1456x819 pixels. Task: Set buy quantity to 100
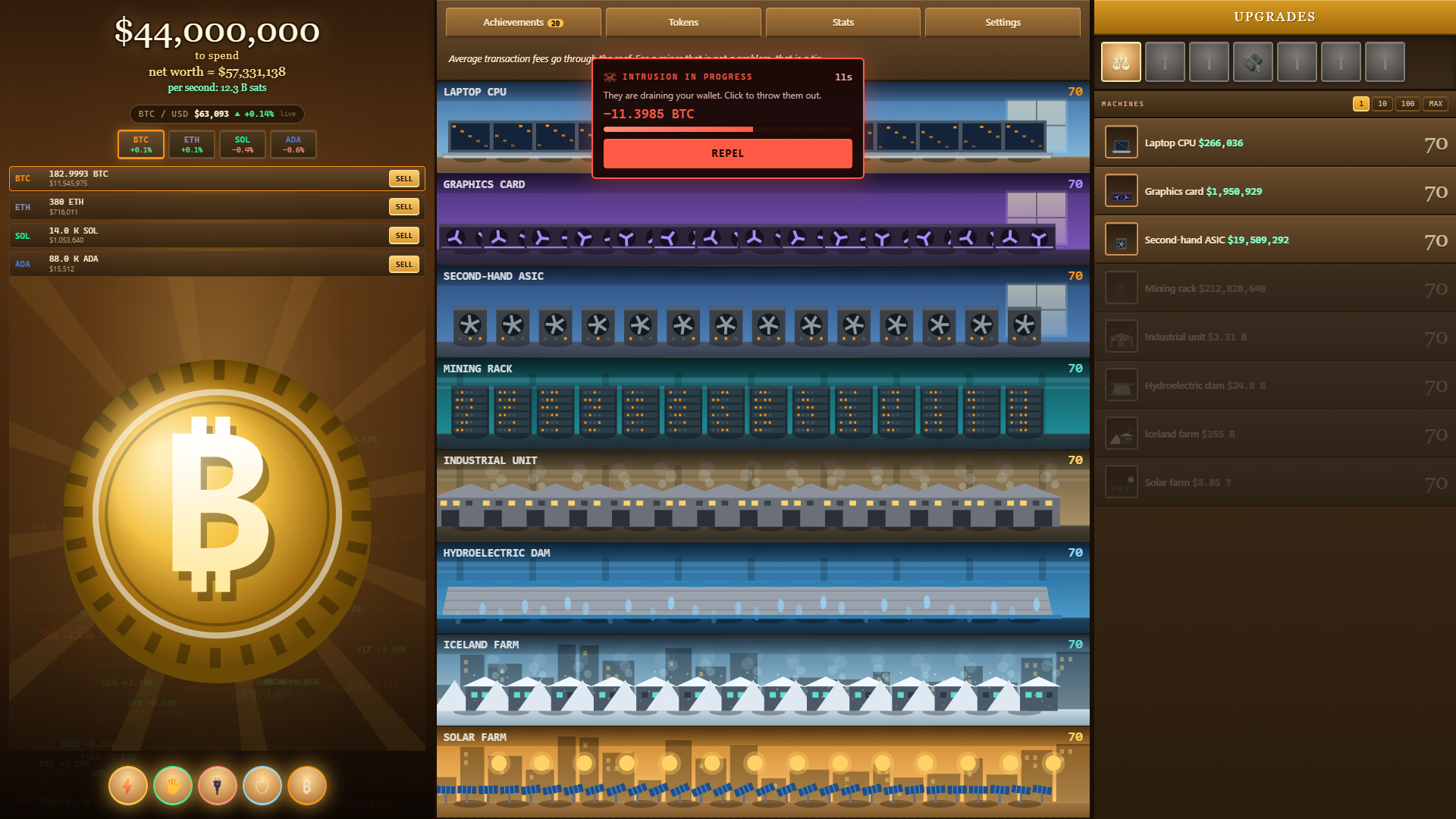1408,104
